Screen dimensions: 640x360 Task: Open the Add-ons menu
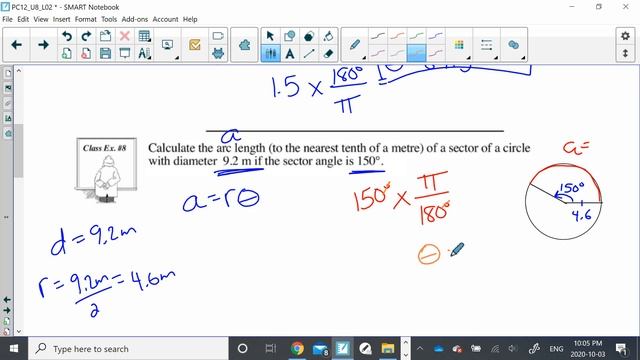click(x=135, y=19)
